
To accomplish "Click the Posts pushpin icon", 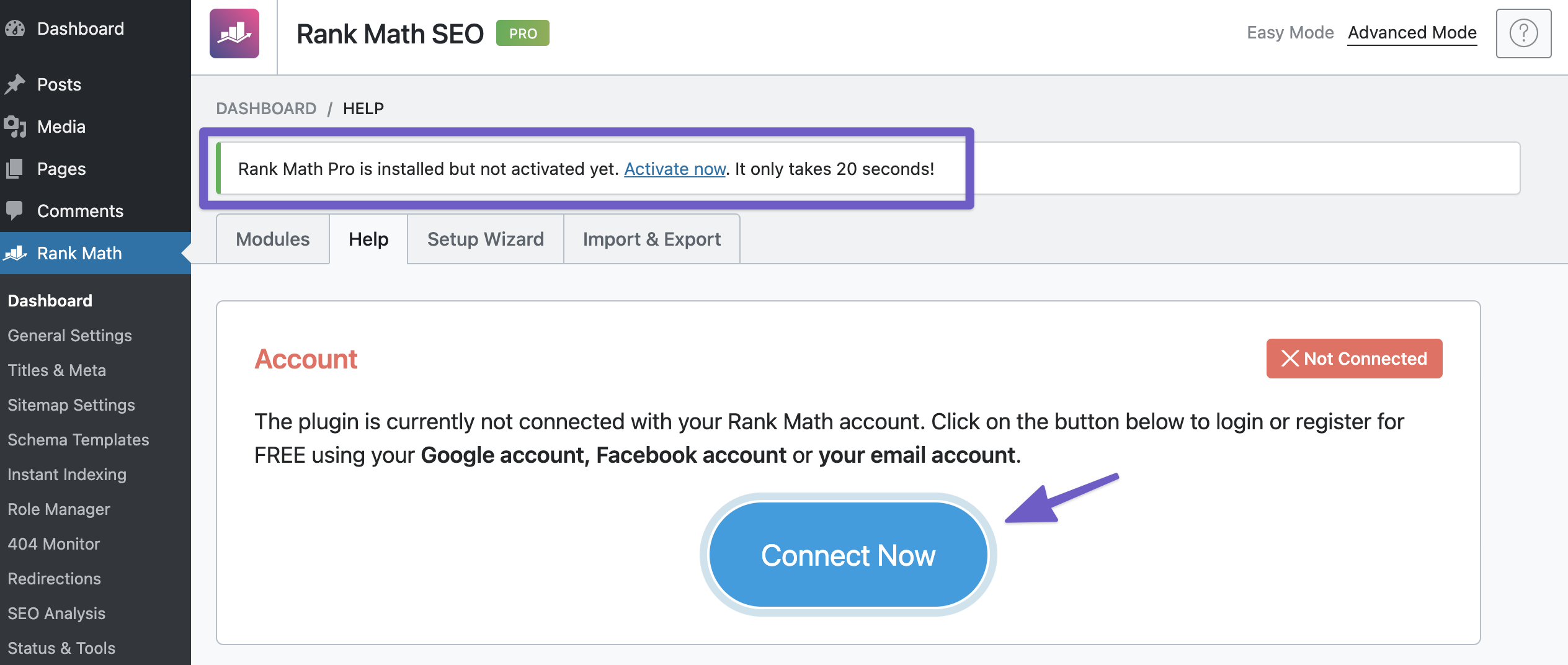I will (15, 84).
